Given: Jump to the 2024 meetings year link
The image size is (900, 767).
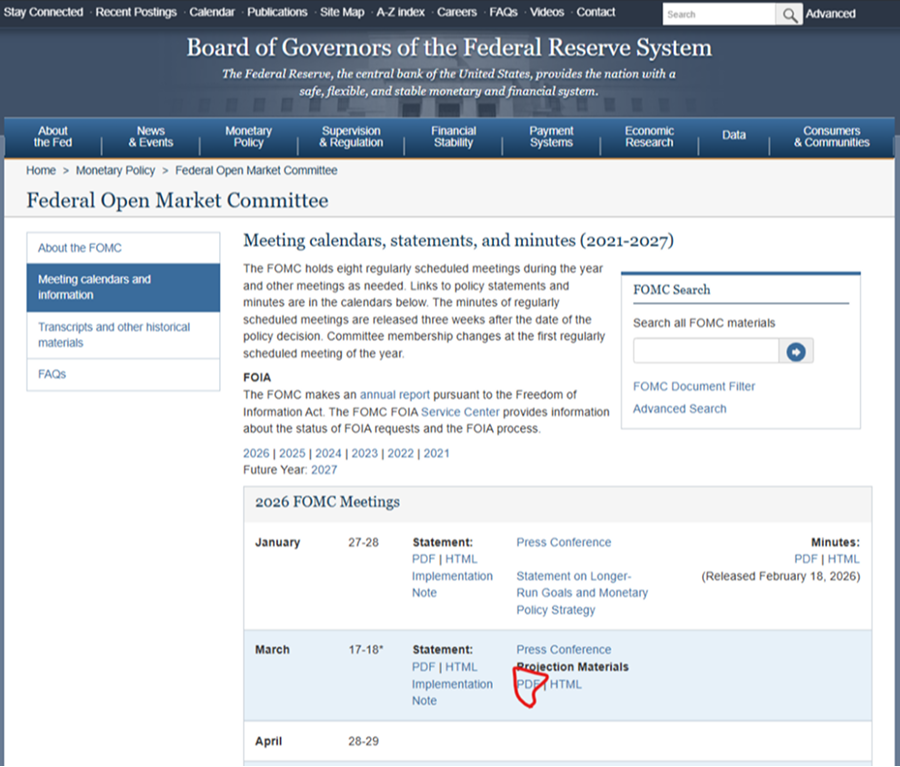Looking at the screenshot, I should (328, 453).
